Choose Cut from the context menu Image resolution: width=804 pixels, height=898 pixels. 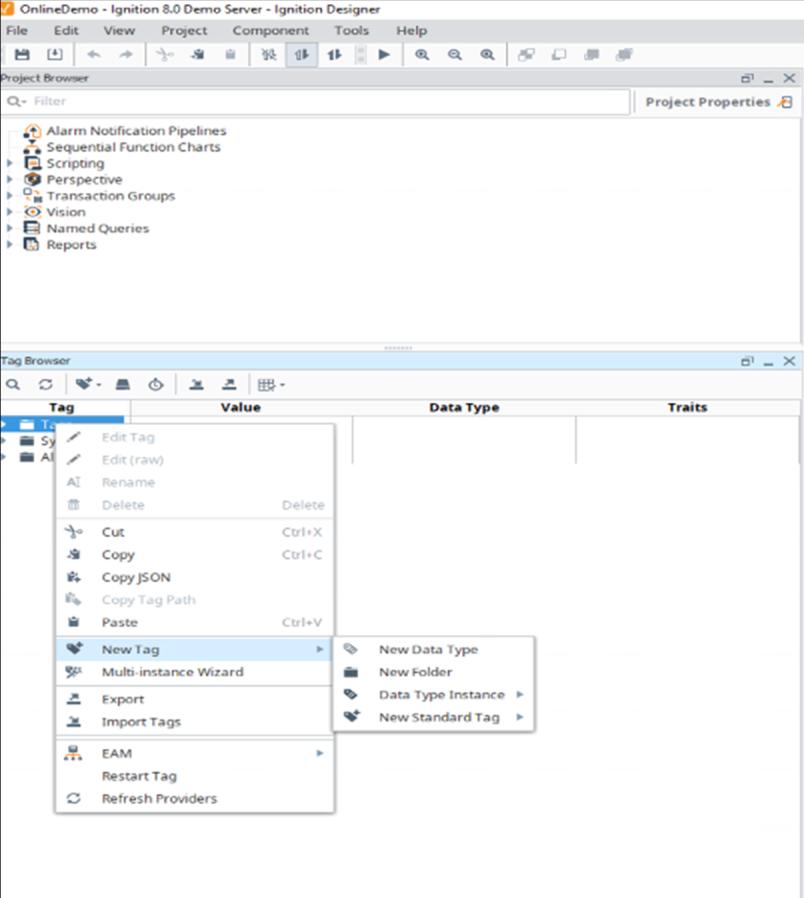[x=195, y=532]
